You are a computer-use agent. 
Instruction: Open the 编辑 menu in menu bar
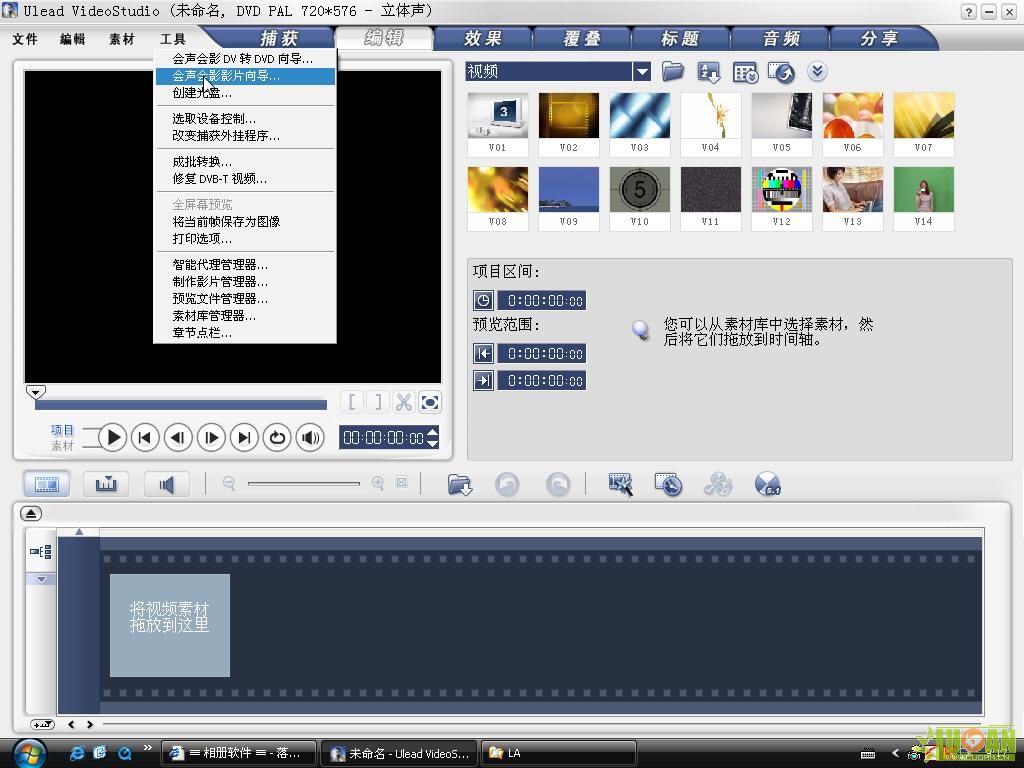(72, 39)
